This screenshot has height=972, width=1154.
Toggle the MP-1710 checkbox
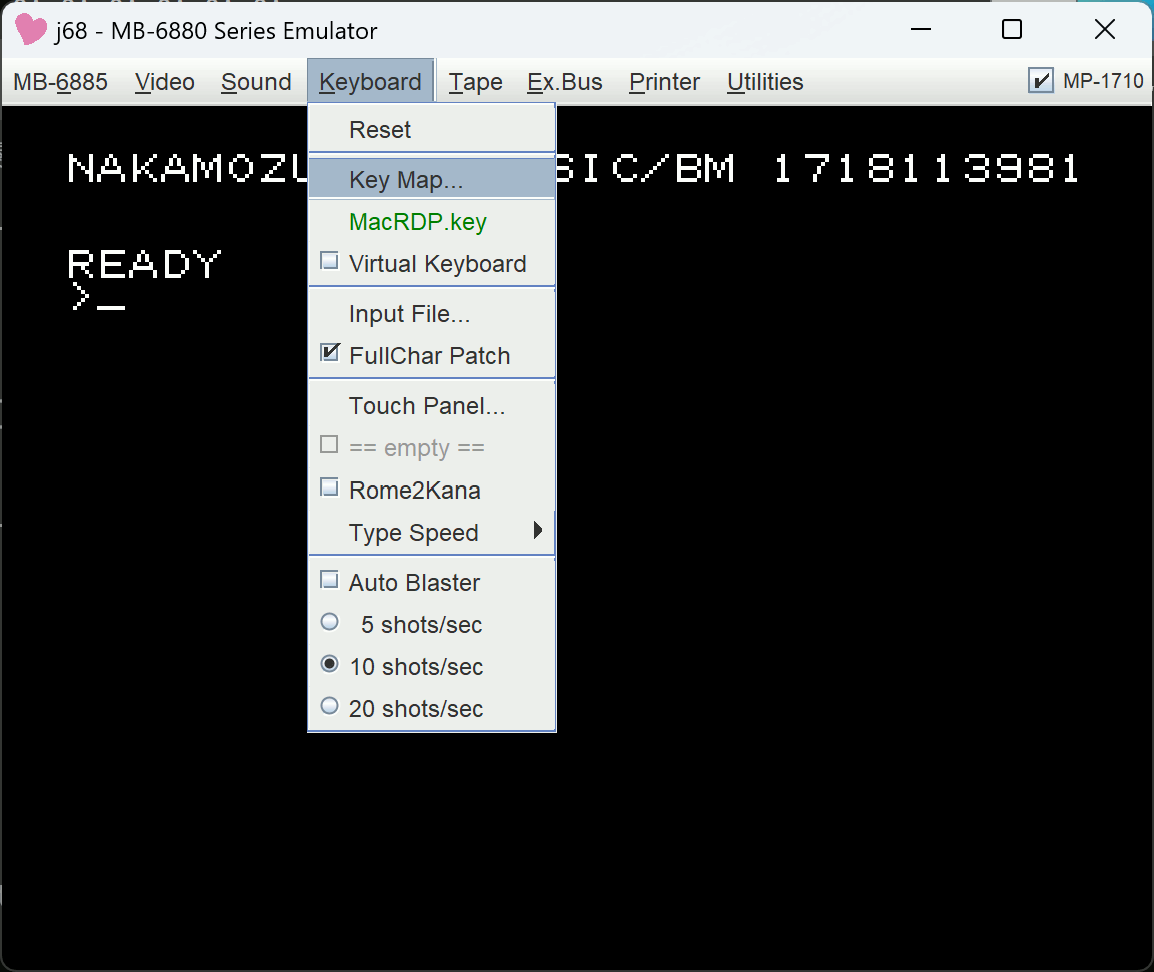click(x=1040, y=80)
